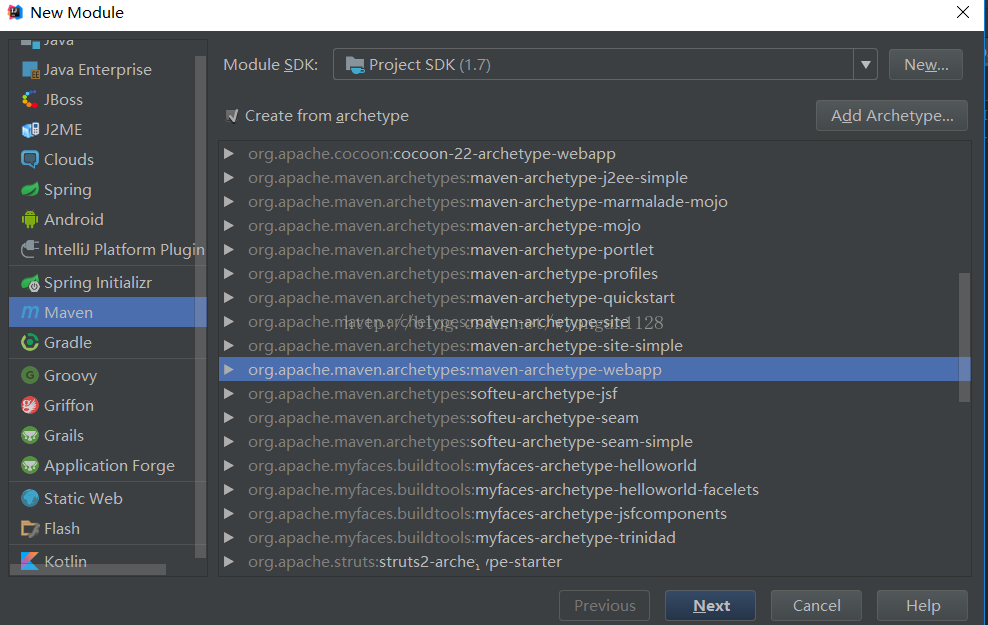
Task: Click the Grails icon in sidebar
Action: 29,436
